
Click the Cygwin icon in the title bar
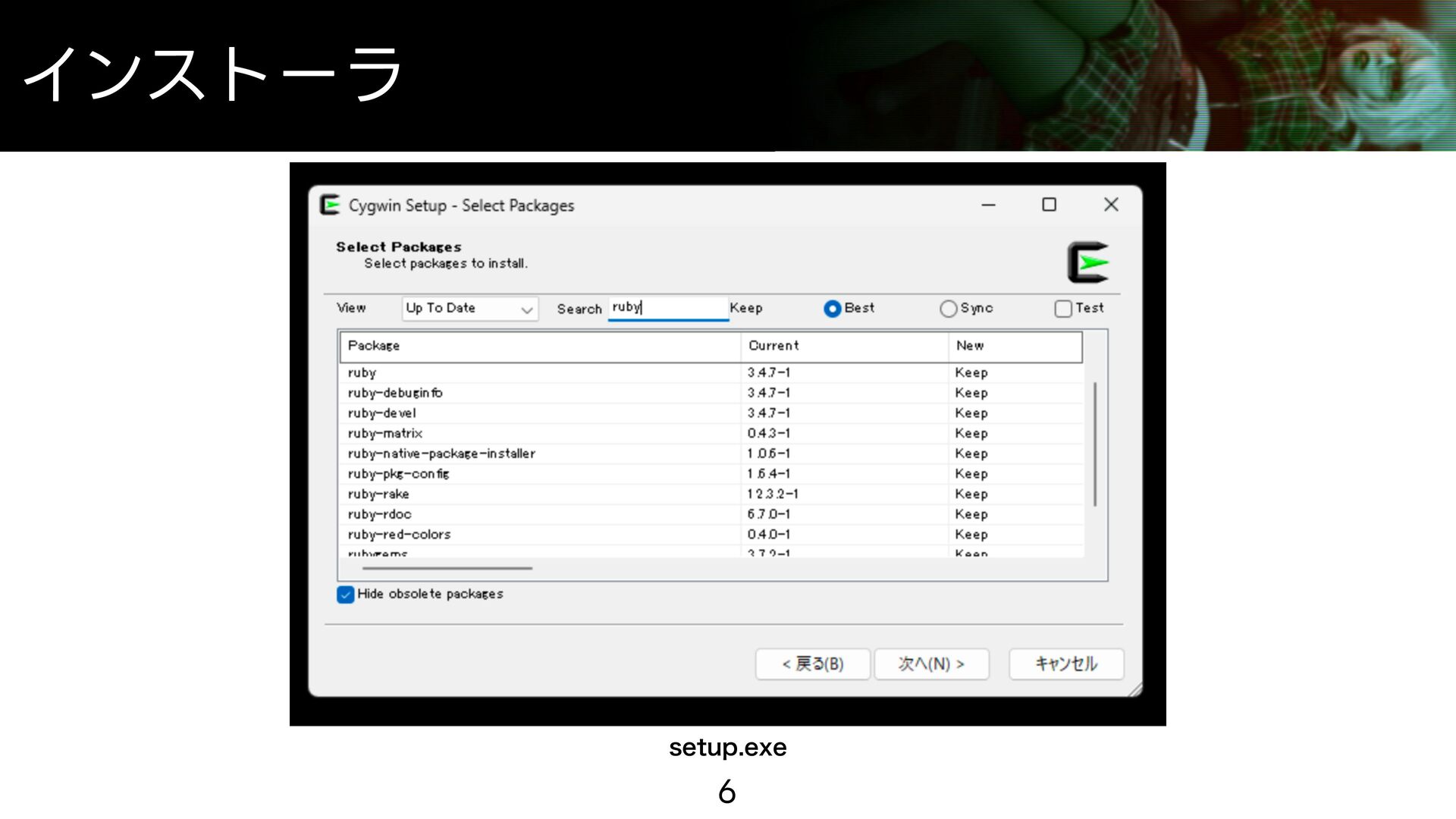point(330,206)
